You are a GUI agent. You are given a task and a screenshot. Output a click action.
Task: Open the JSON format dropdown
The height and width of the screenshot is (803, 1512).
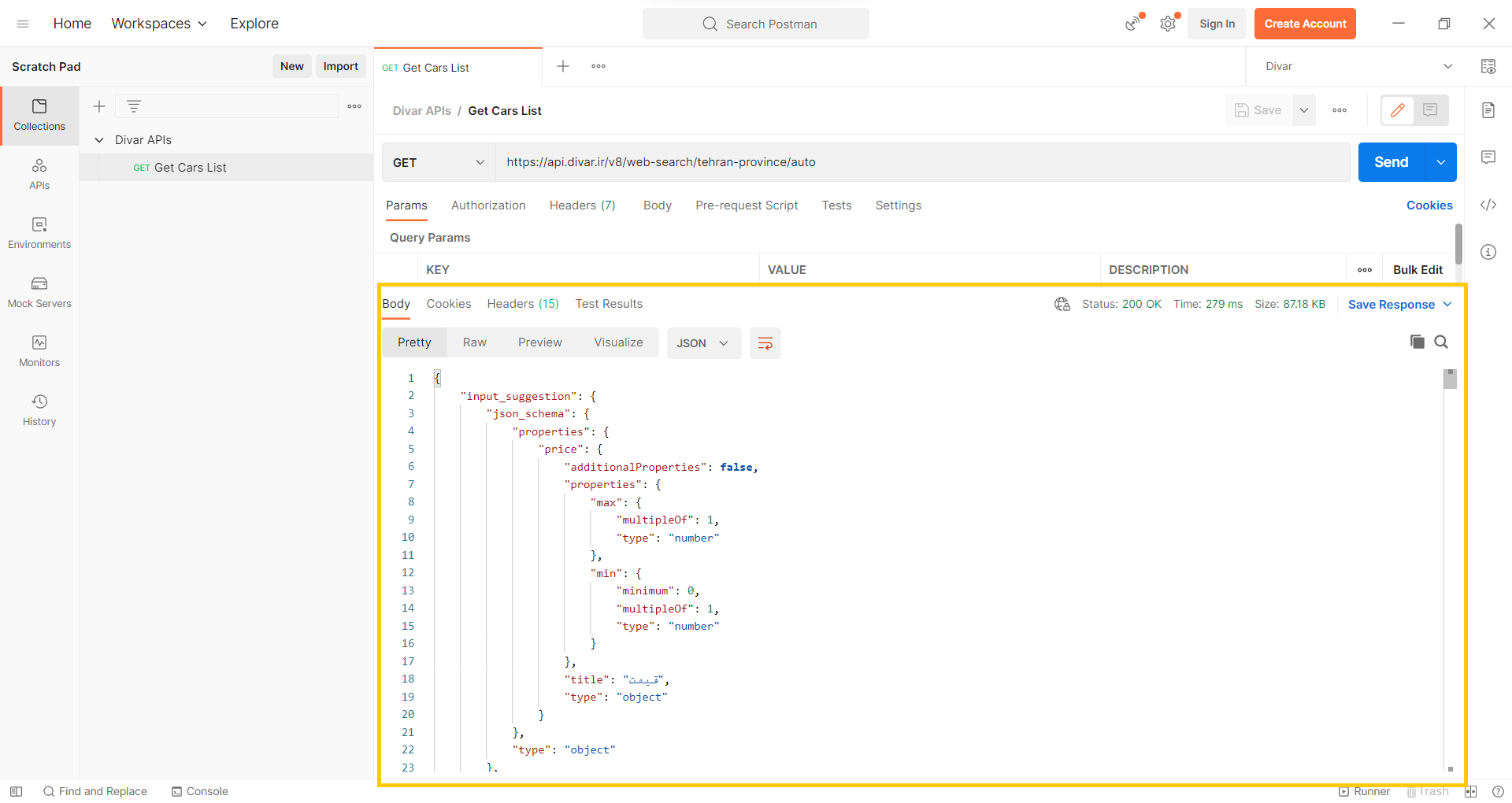point(703,343)
